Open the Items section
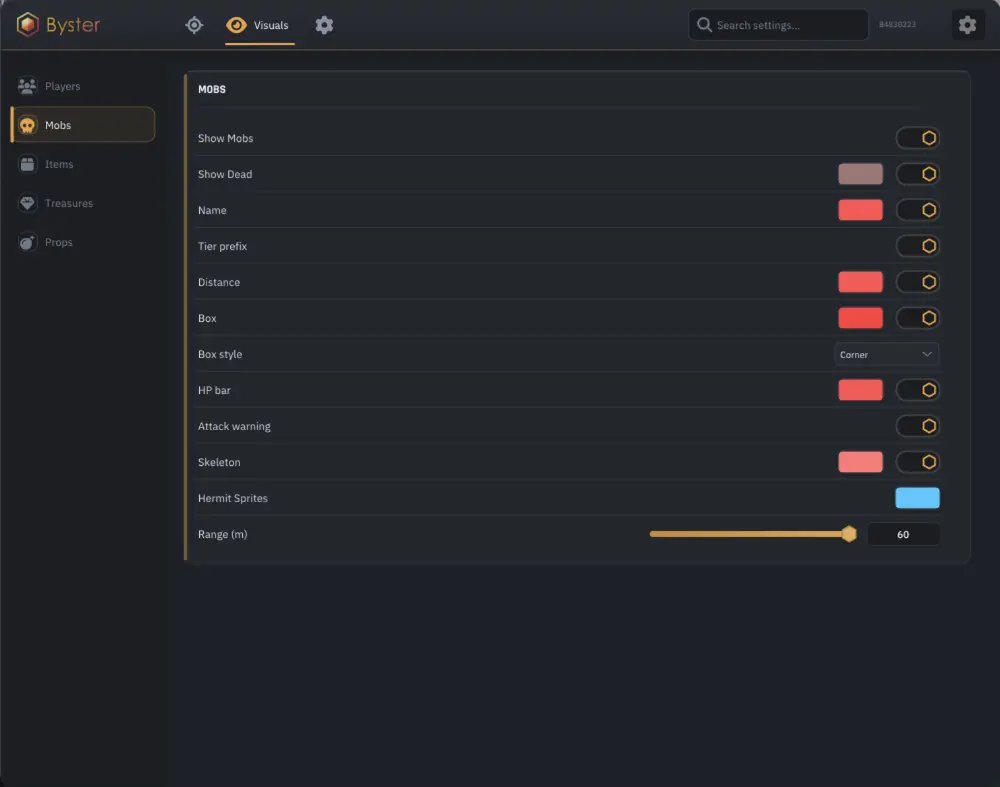 (83, 164)
